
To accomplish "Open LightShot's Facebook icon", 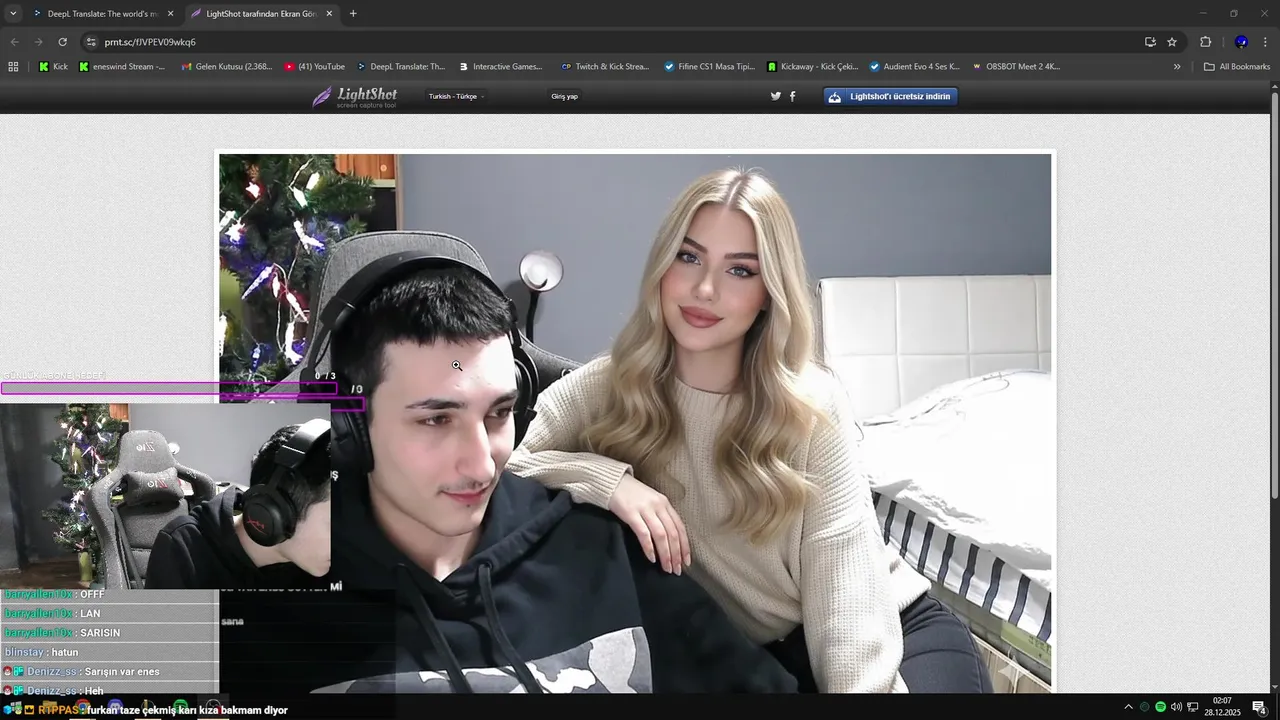I will click(793, 97).
